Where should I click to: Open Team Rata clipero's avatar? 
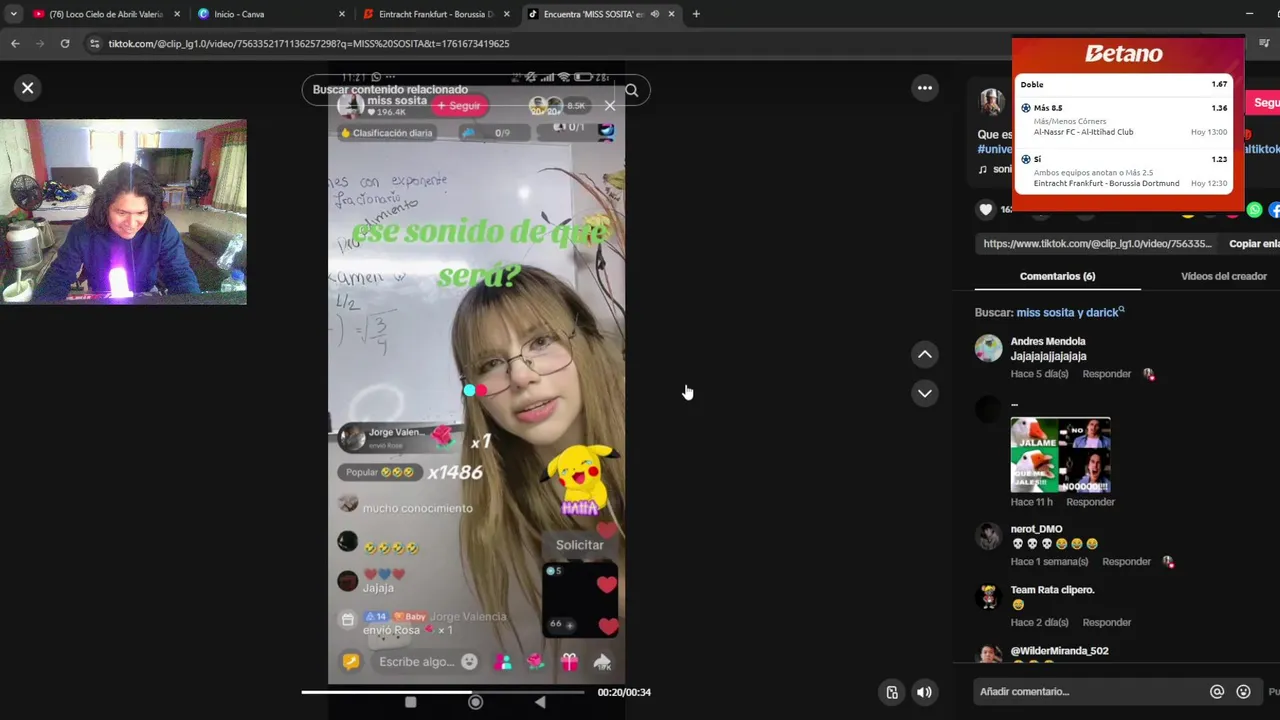tap(988, 597)
